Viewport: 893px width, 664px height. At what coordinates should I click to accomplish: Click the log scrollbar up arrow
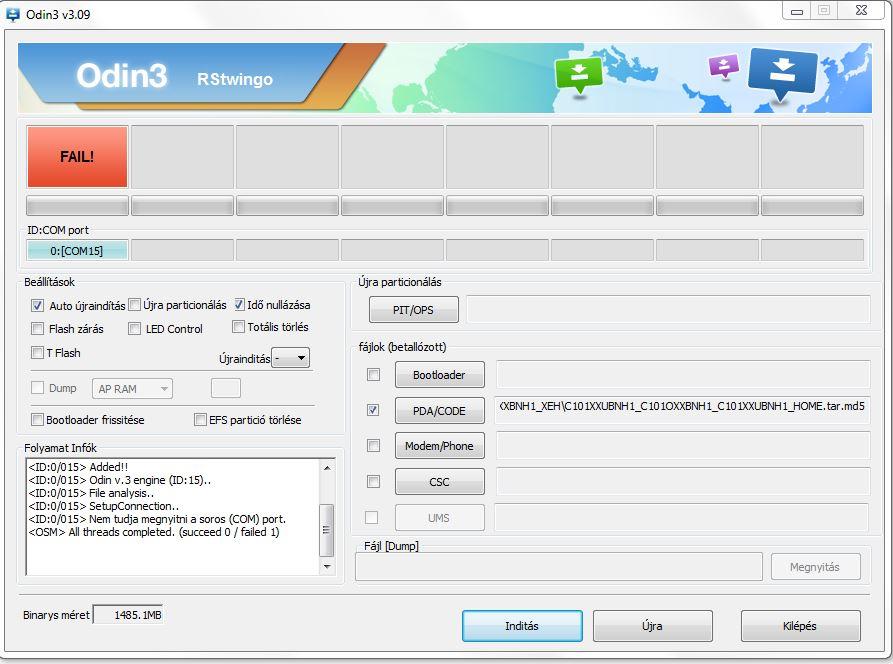coord(327,468)
